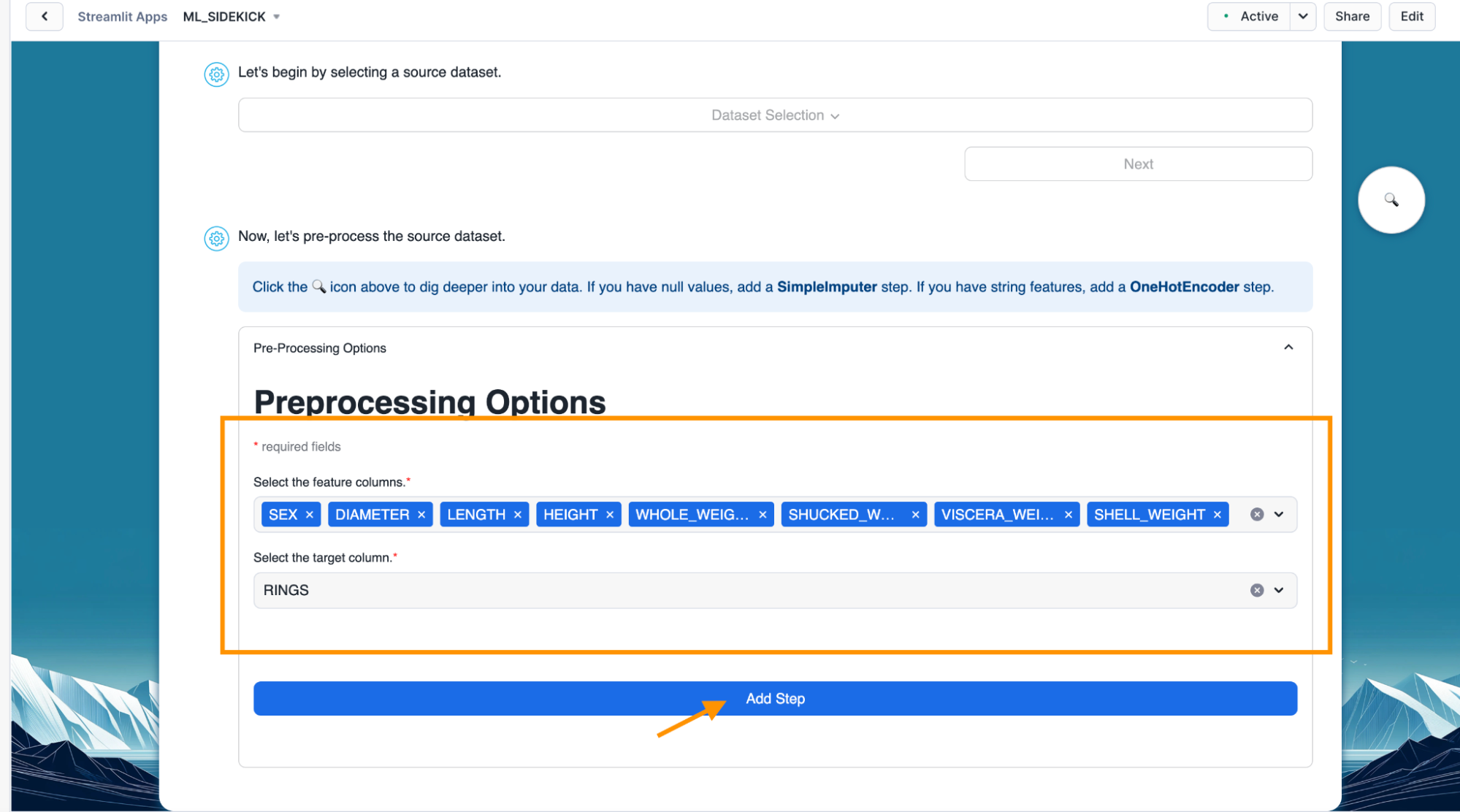Remove the HEIGHT feature tag

(610, 515)
